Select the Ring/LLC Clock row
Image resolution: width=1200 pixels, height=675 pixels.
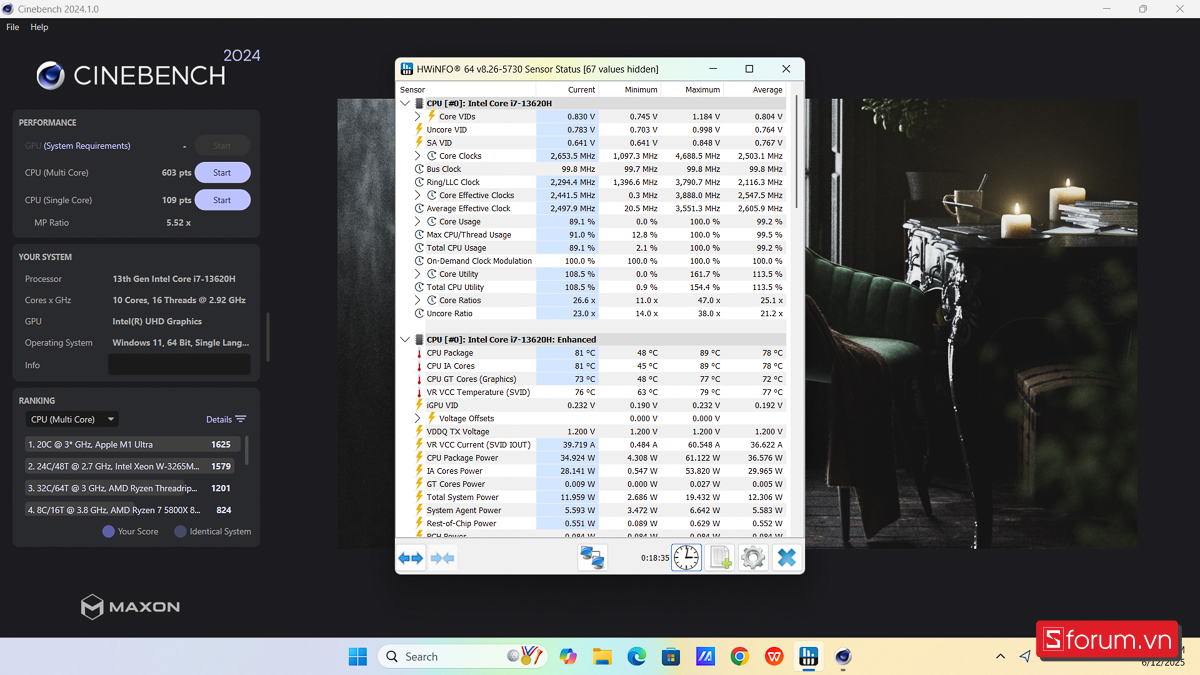point(592,182)
